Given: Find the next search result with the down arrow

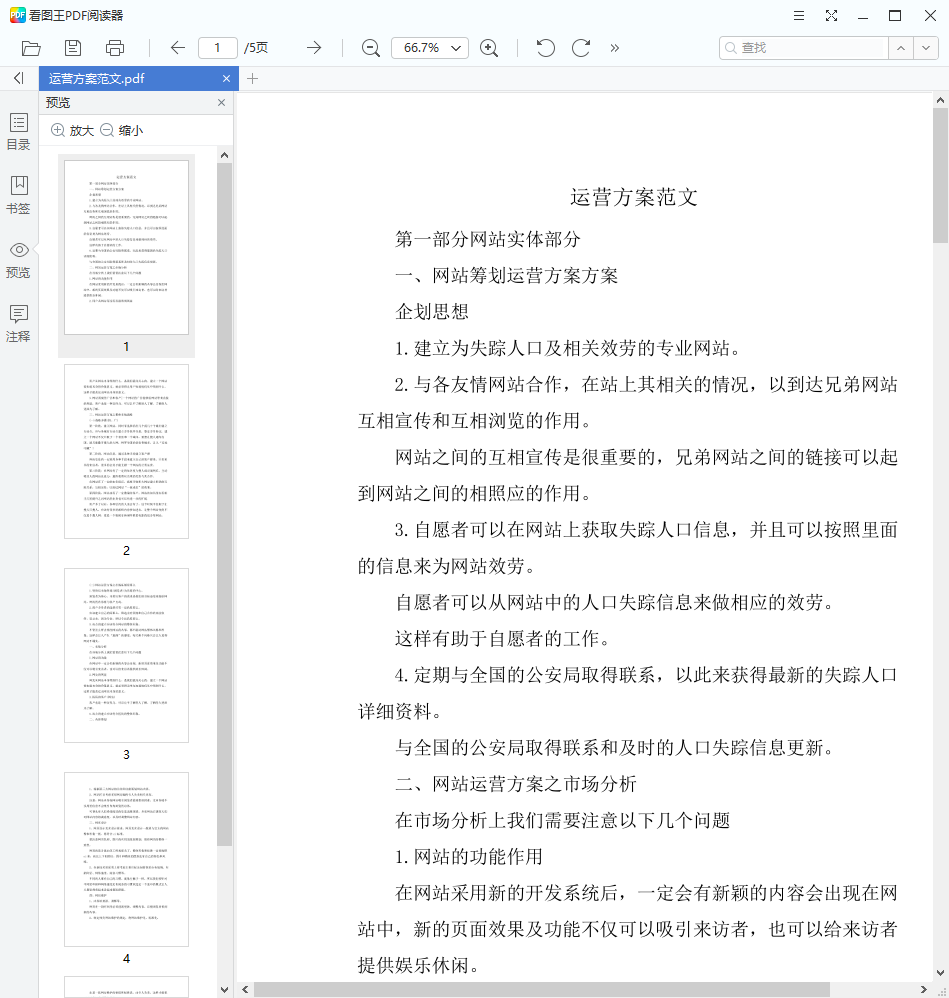Looking at the screenshot, I should [x=926, y=48].
